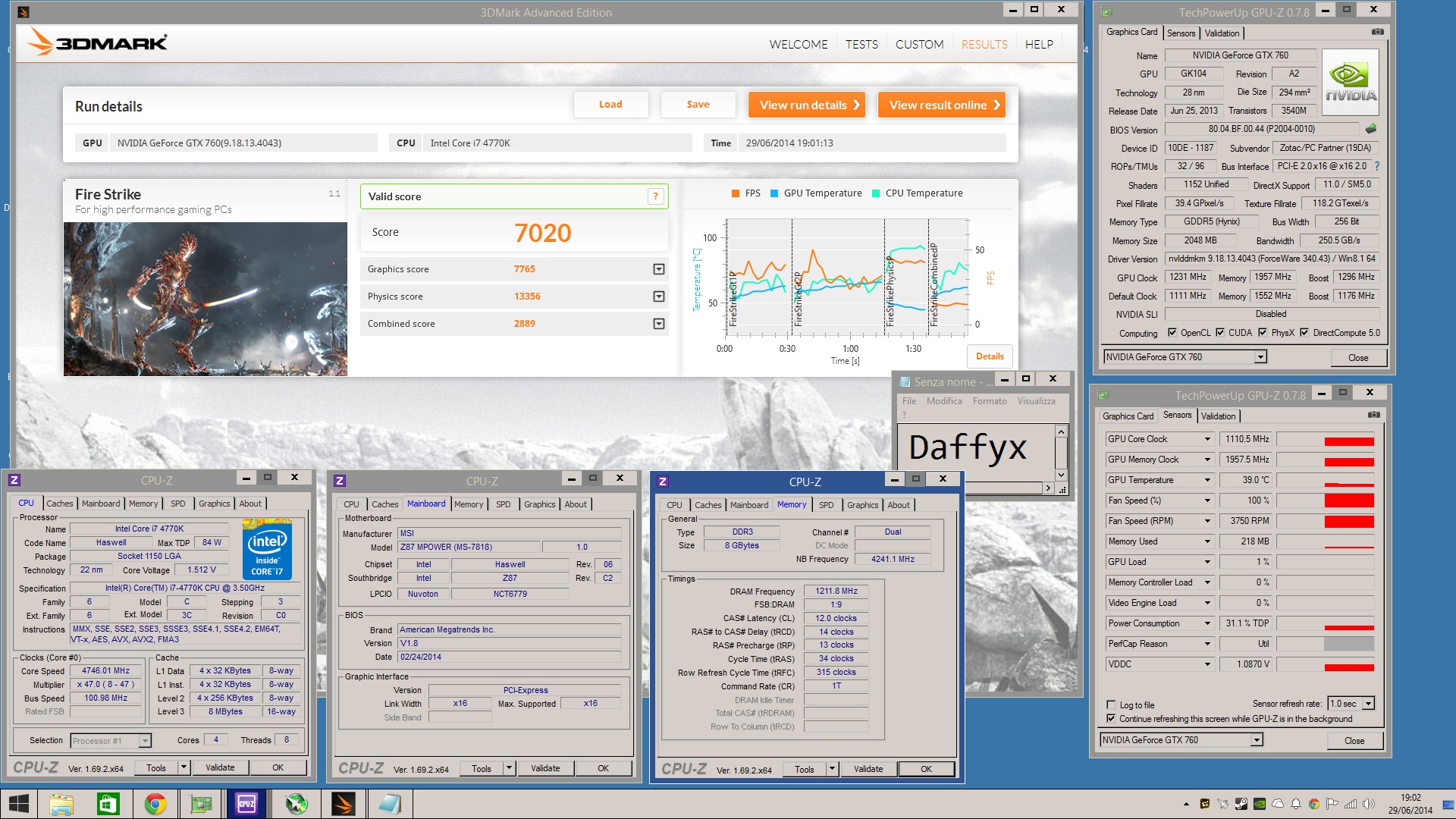
Task: Open the HELP tab in 3DMark
Action: coord(1039,45)
